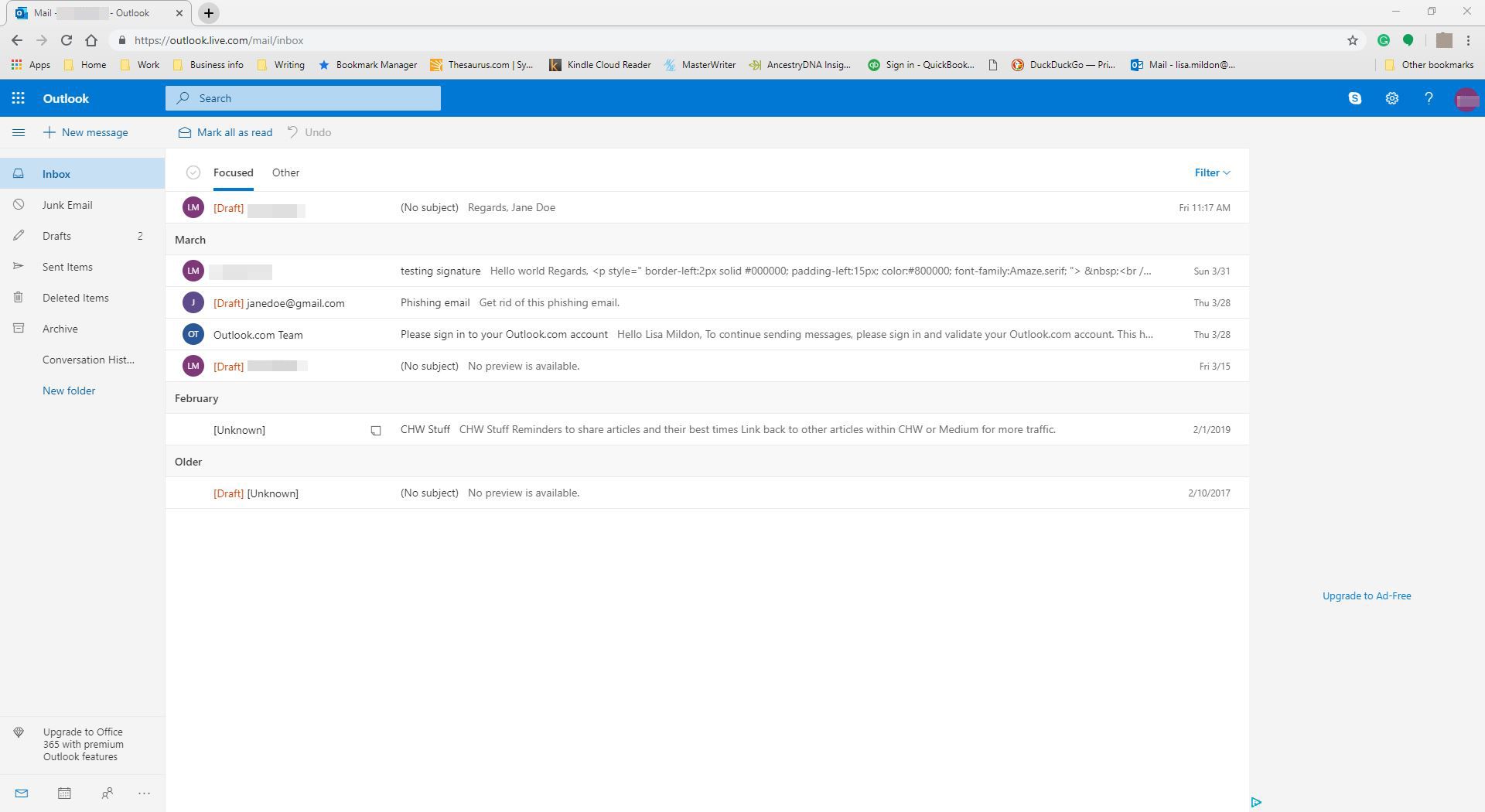Open the Deleted Items folder

(x=82, y=298)
